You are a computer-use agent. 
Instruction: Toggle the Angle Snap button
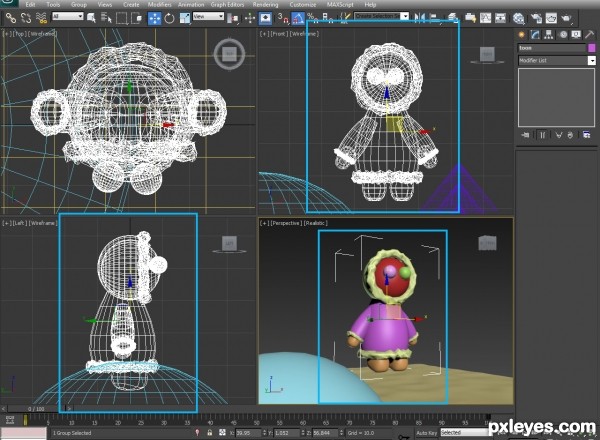click(x=298, y=18)
